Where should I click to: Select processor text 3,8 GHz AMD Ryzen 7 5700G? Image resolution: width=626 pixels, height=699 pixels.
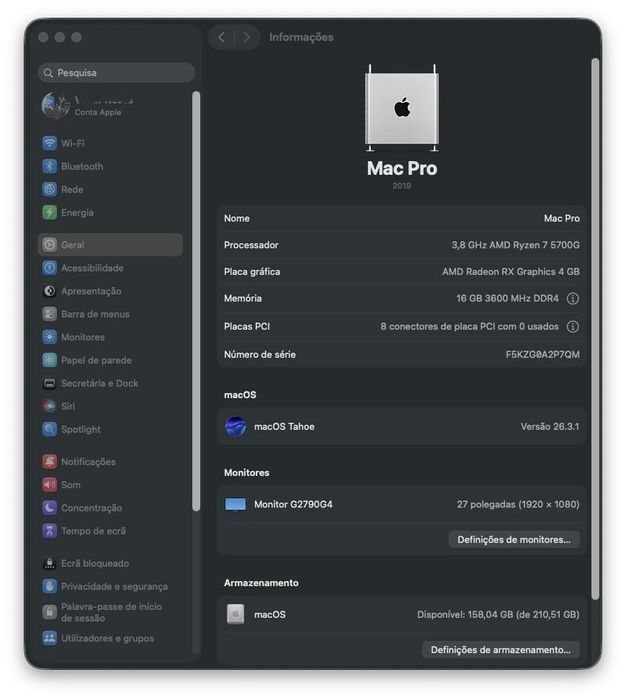[515, 245]
